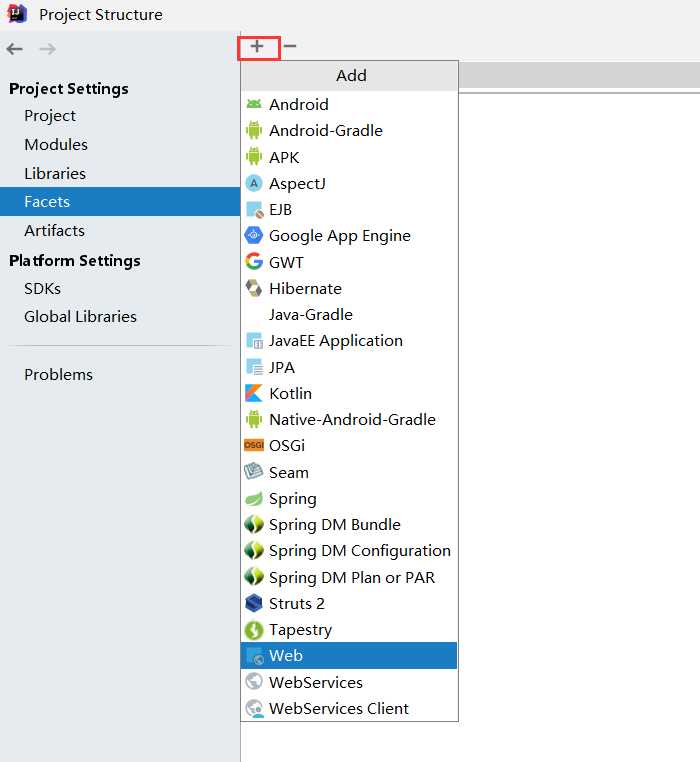700x762 pixels.
Task: Click the forward navigation arrow
Action: (47, 49)
